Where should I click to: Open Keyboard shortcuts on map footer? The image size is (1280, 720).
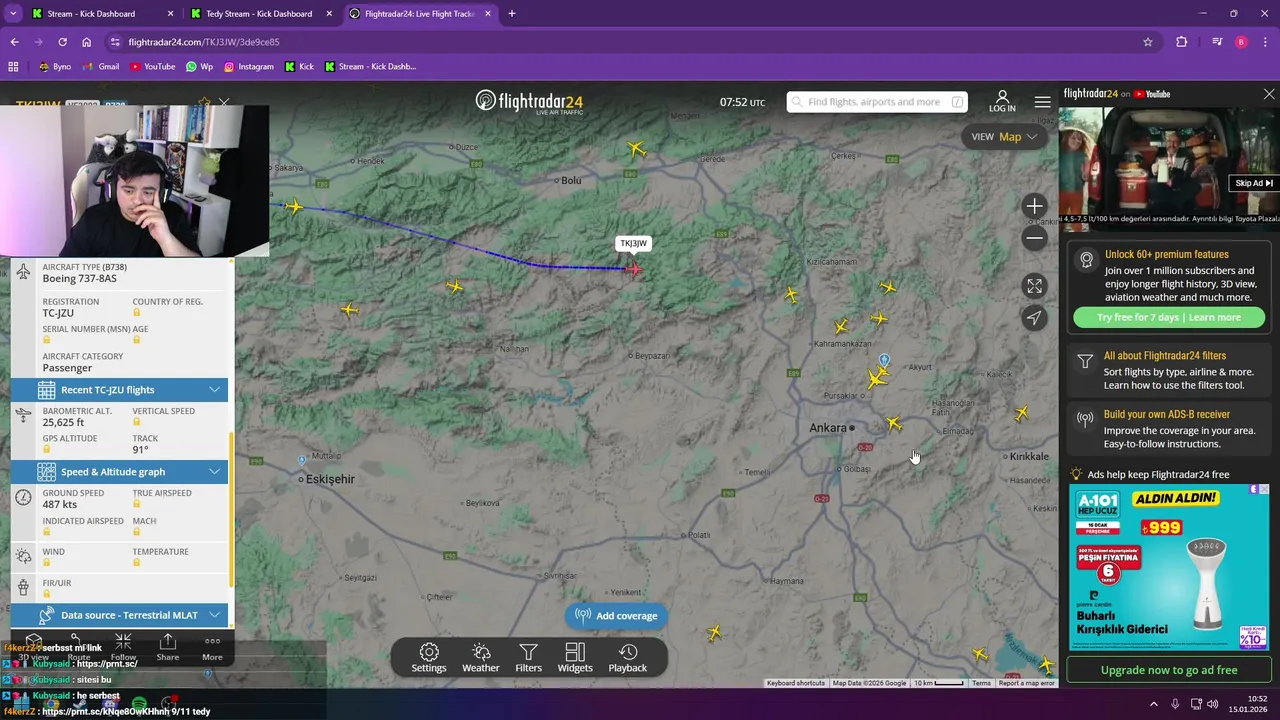(796, 683)
